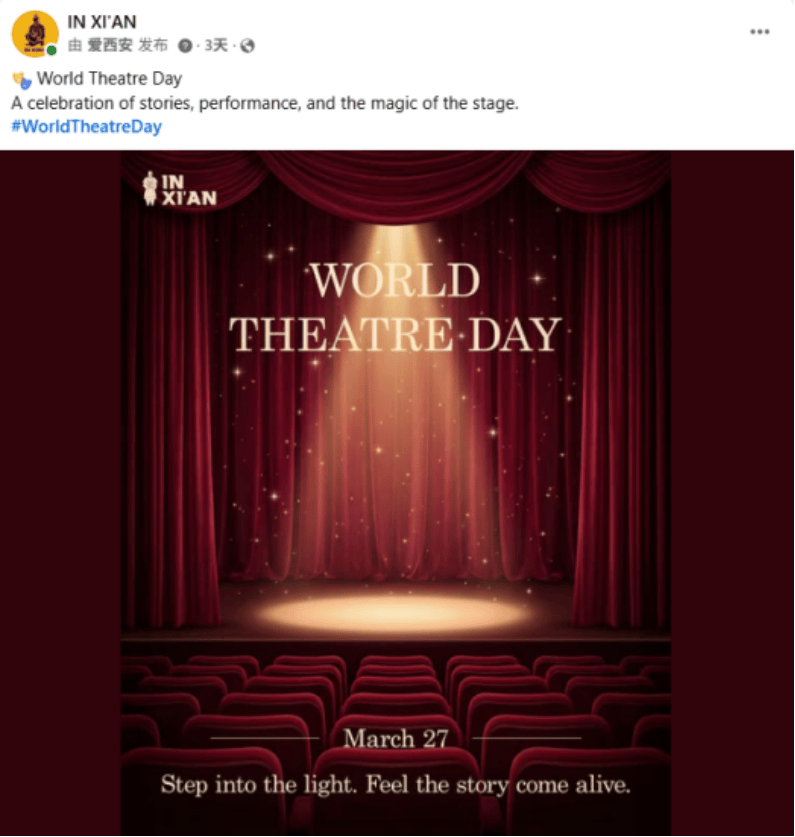Open the IN XI'AN profile avatar
The image size is (795, 837).
tap(34, 33)
